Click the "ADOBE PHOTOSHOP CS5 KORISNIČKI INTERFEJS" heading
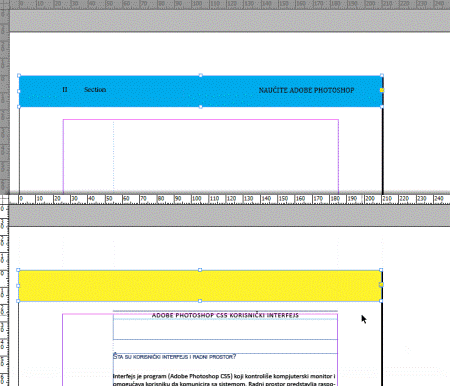This screenshot has height=386, width=450. tap(225, 315)
